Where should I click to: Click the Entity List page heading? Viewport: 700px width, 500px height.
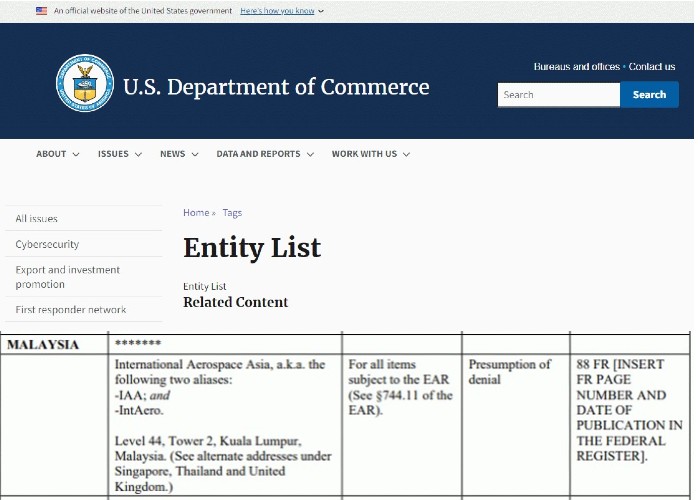pos(252,247)
